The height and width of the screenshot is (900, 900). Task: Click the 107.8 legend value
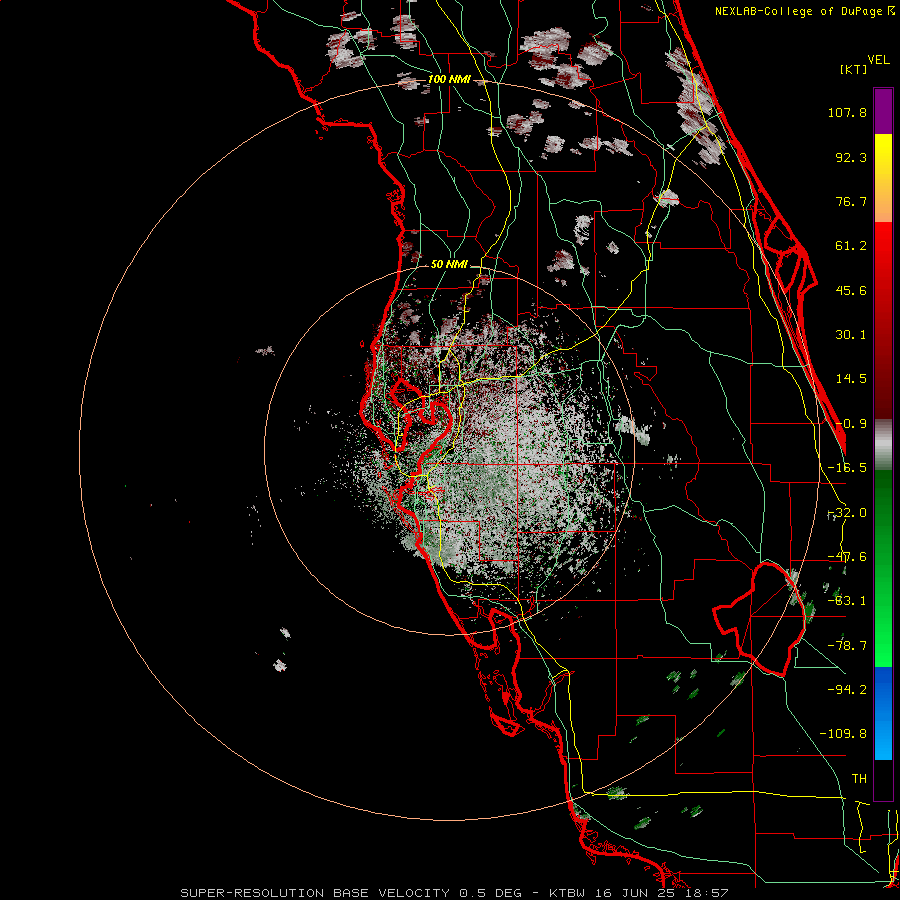click(x=847, y=112)
